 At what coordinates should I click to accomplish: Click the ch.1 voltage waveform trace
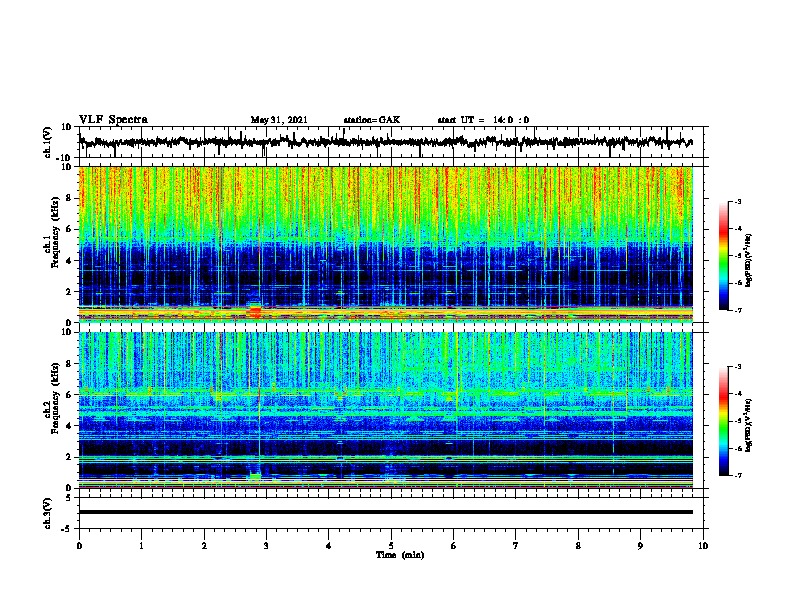(385, 142)
